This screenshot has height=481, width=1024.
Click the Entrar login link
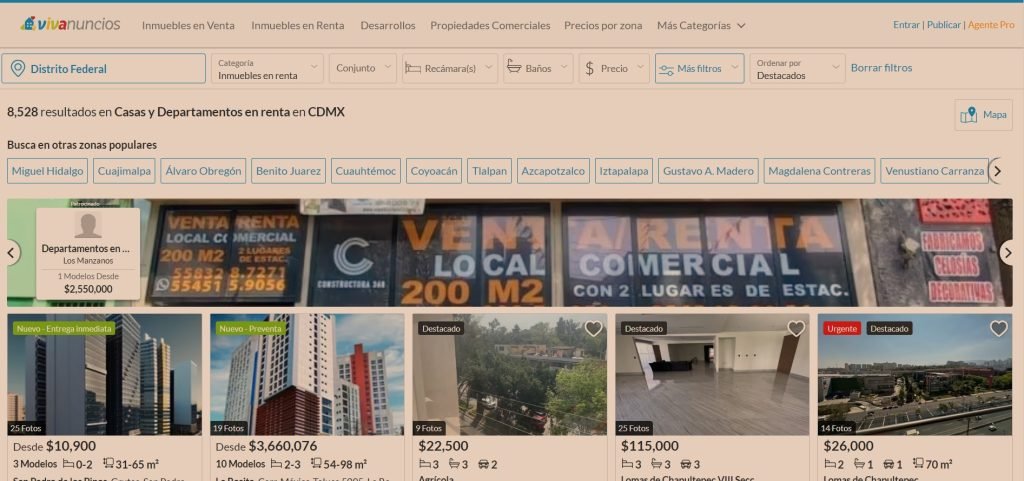coord(906,25)
